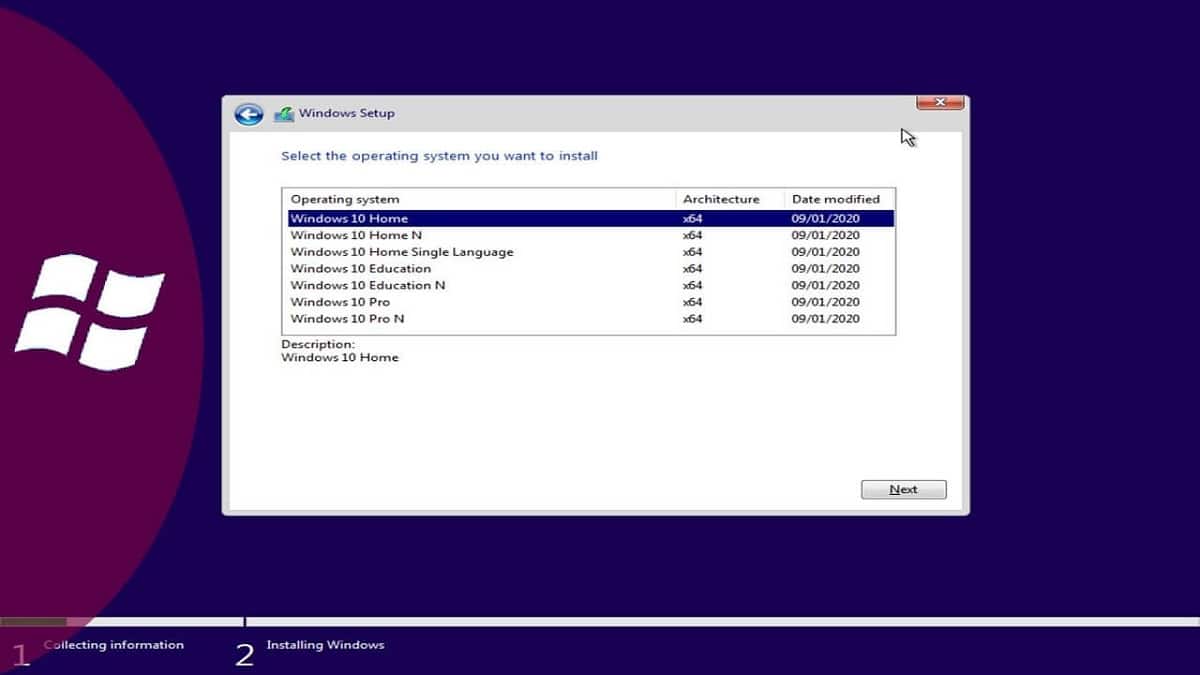Click the Installing Windows step label
The image size is (1200, 675).
click(325, 645)
